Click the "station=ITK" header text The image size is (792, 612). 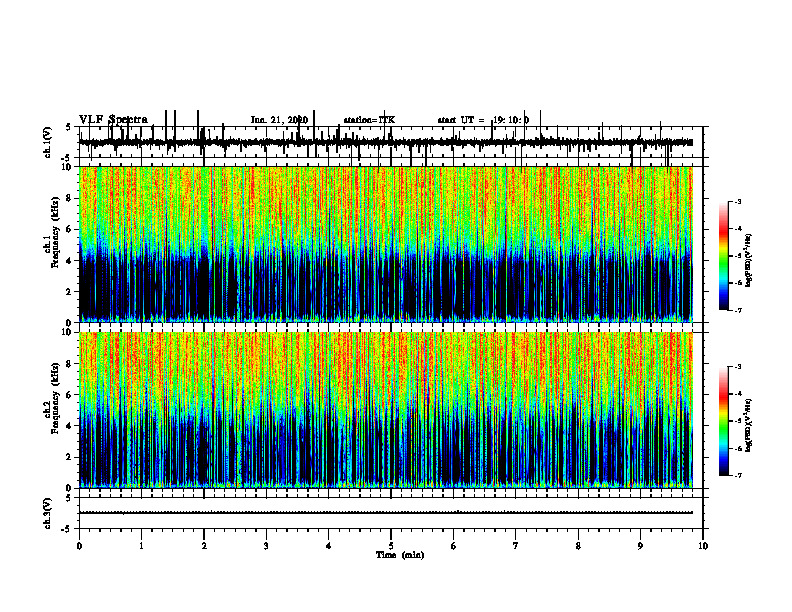(x=369, y=120)
